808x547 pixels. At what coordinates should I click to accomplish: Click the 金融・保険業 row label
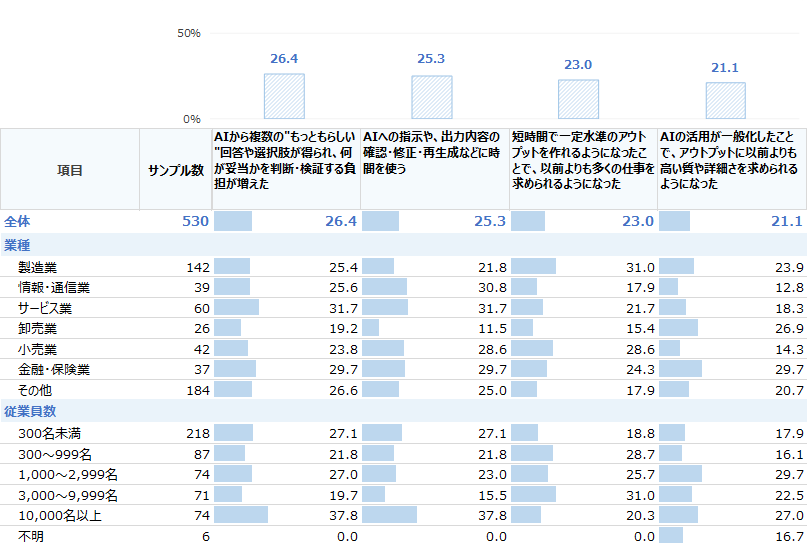[54, 369]
